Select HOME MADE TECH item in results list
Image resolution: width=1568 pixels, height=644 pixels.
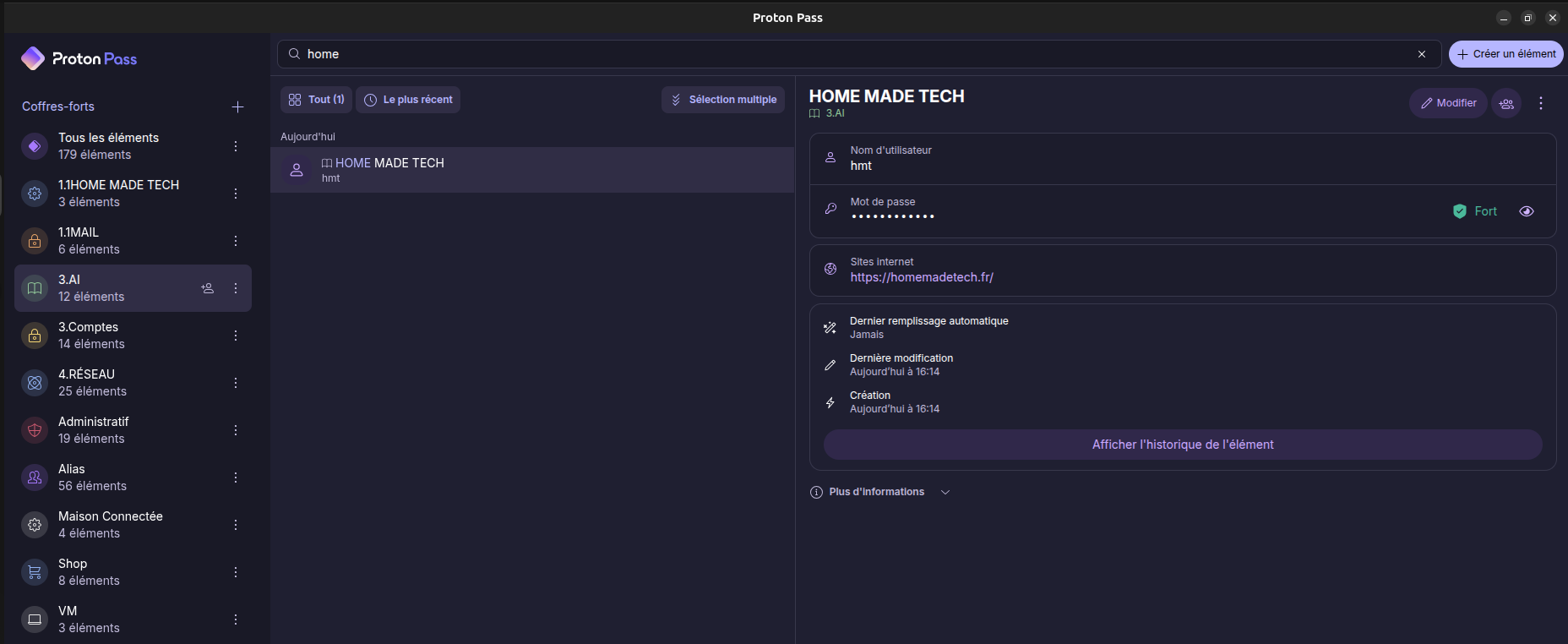(532, 170)
